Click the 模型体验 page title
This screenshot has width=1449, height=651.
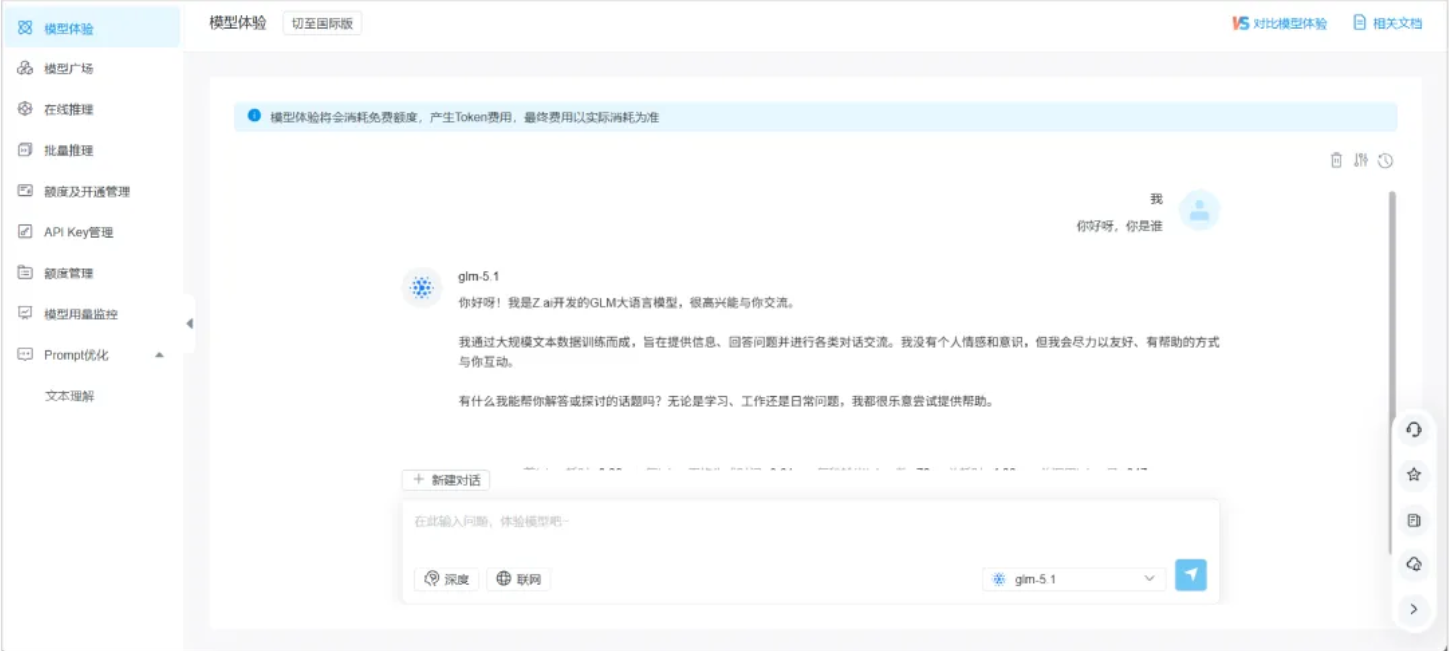[x=238, y=23]
